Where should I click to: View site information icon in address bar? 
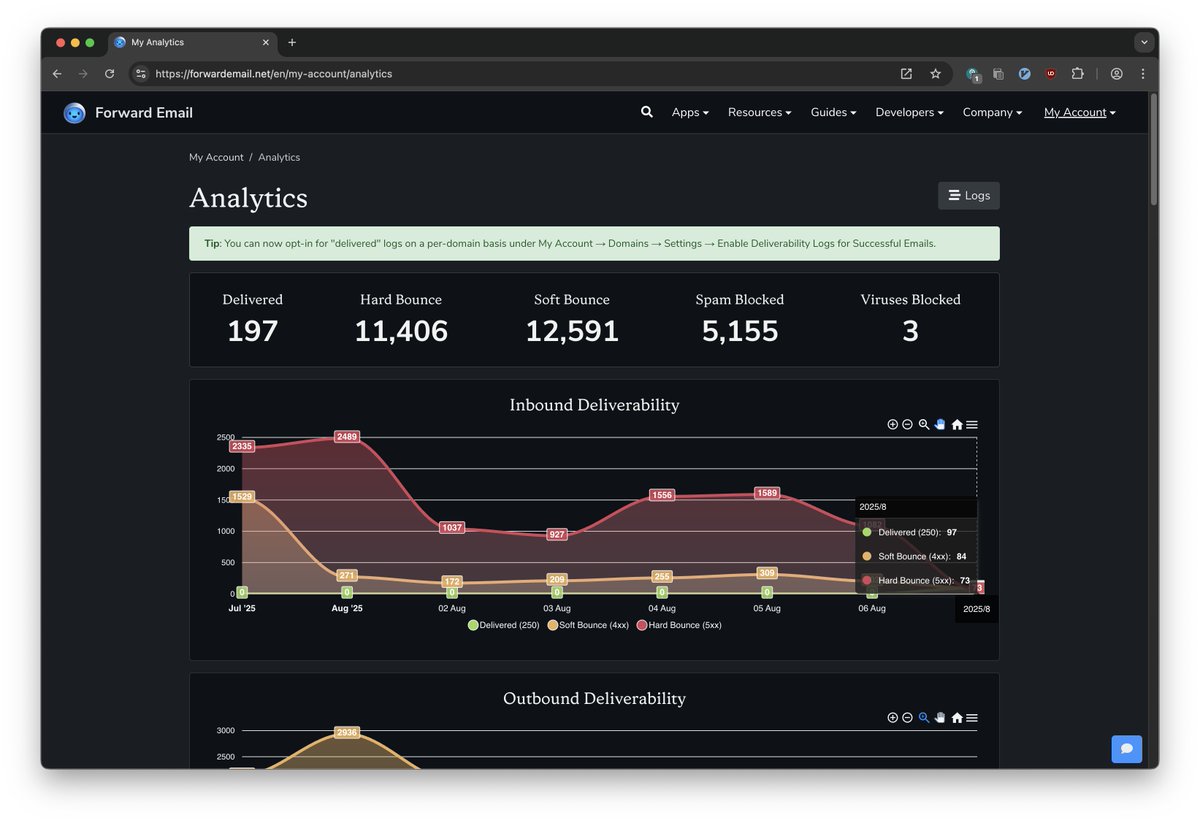[x=141, y=74]
